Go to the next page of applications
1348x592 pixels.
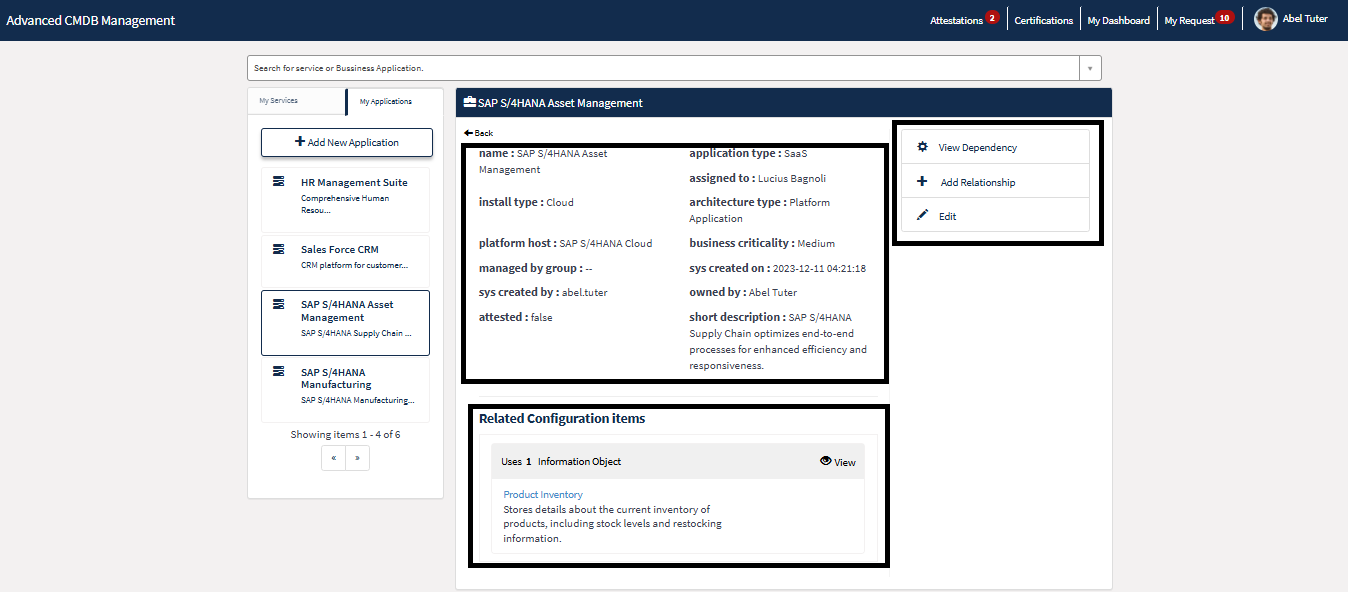tap(357, 458)
